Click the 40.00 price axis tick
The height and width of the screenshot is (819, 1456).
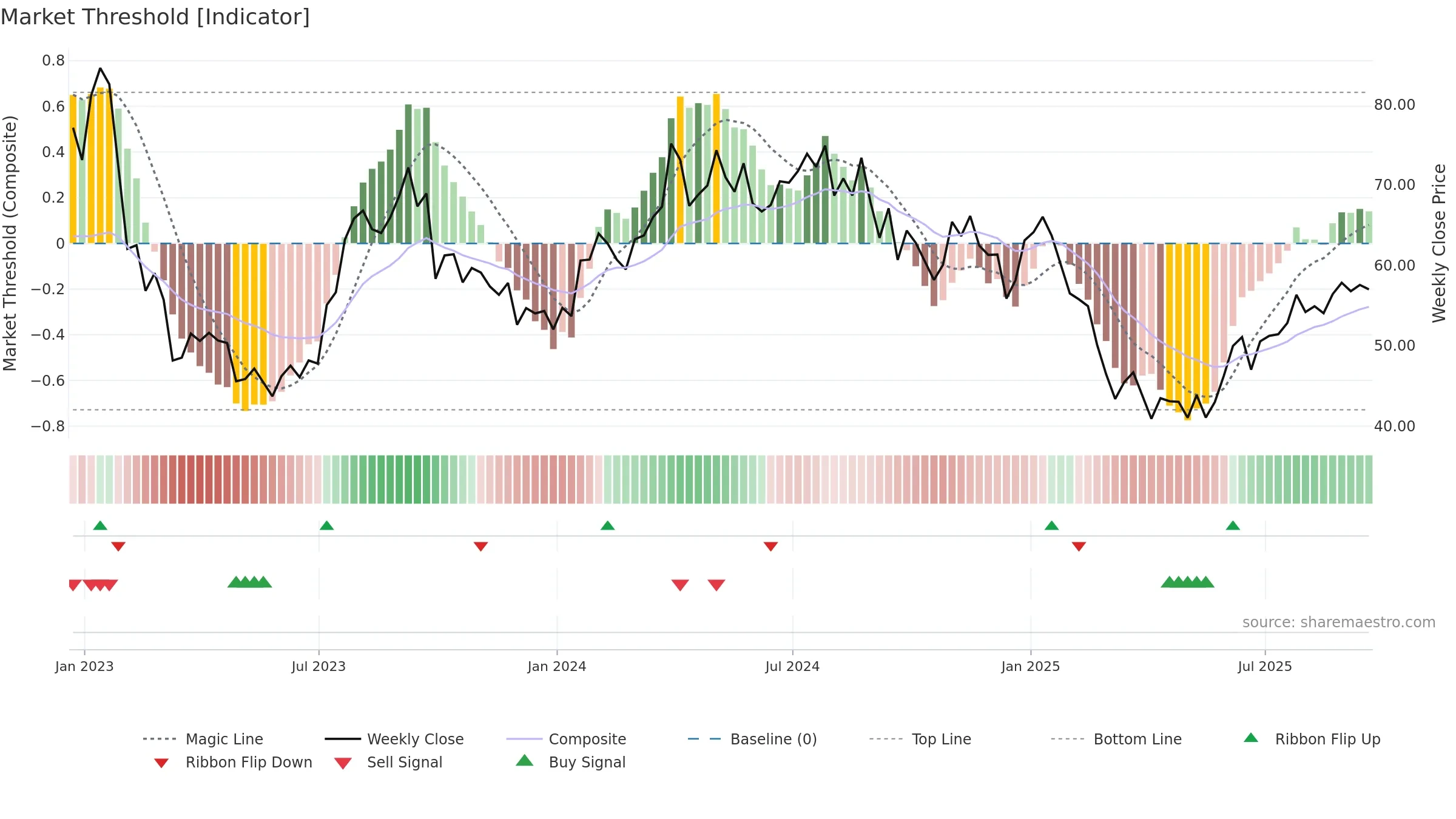pos(1395,426)
